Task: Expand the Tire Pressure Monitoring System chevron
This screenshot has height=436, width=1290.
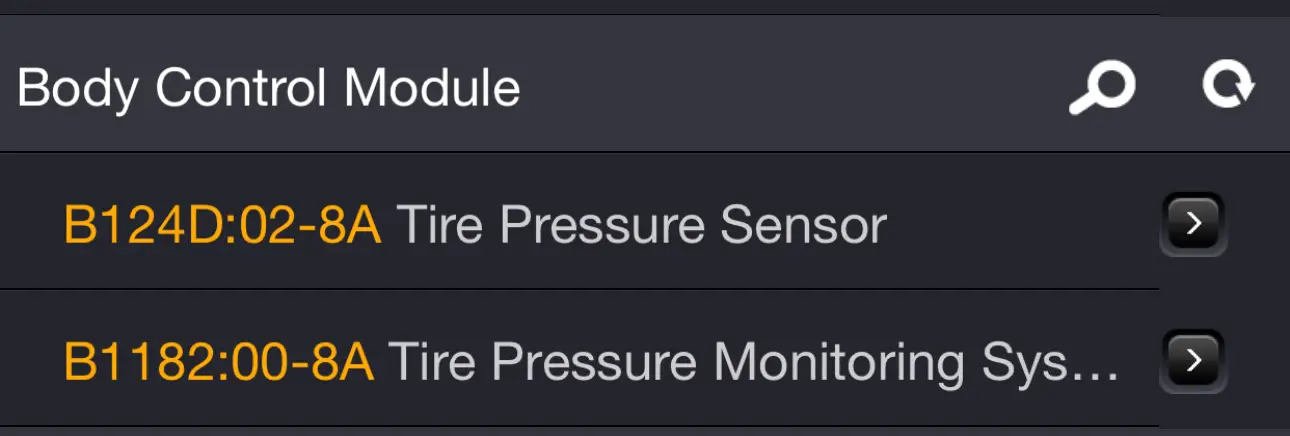Action: point(1192,360)
